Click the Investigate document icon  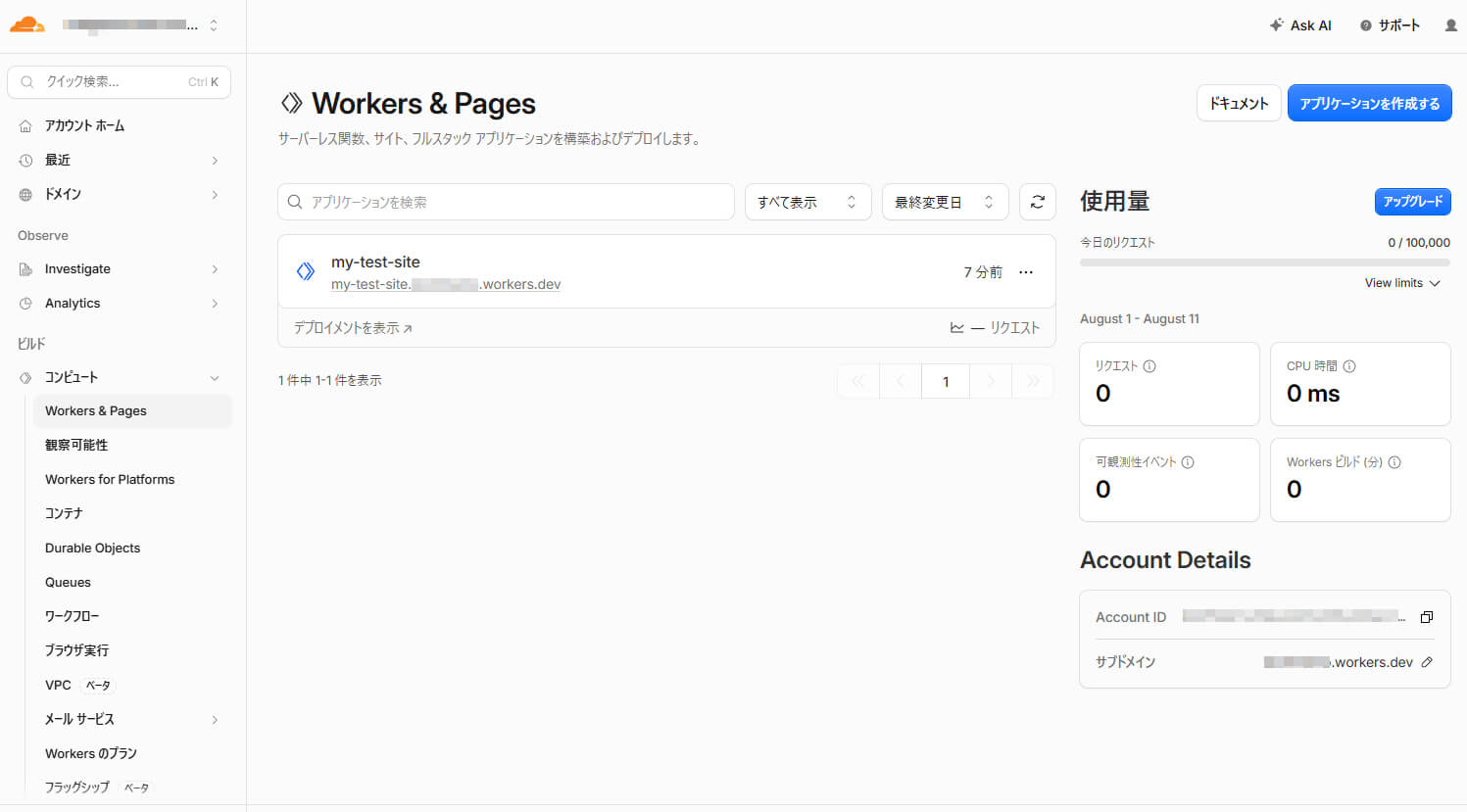tap(25, 269)
